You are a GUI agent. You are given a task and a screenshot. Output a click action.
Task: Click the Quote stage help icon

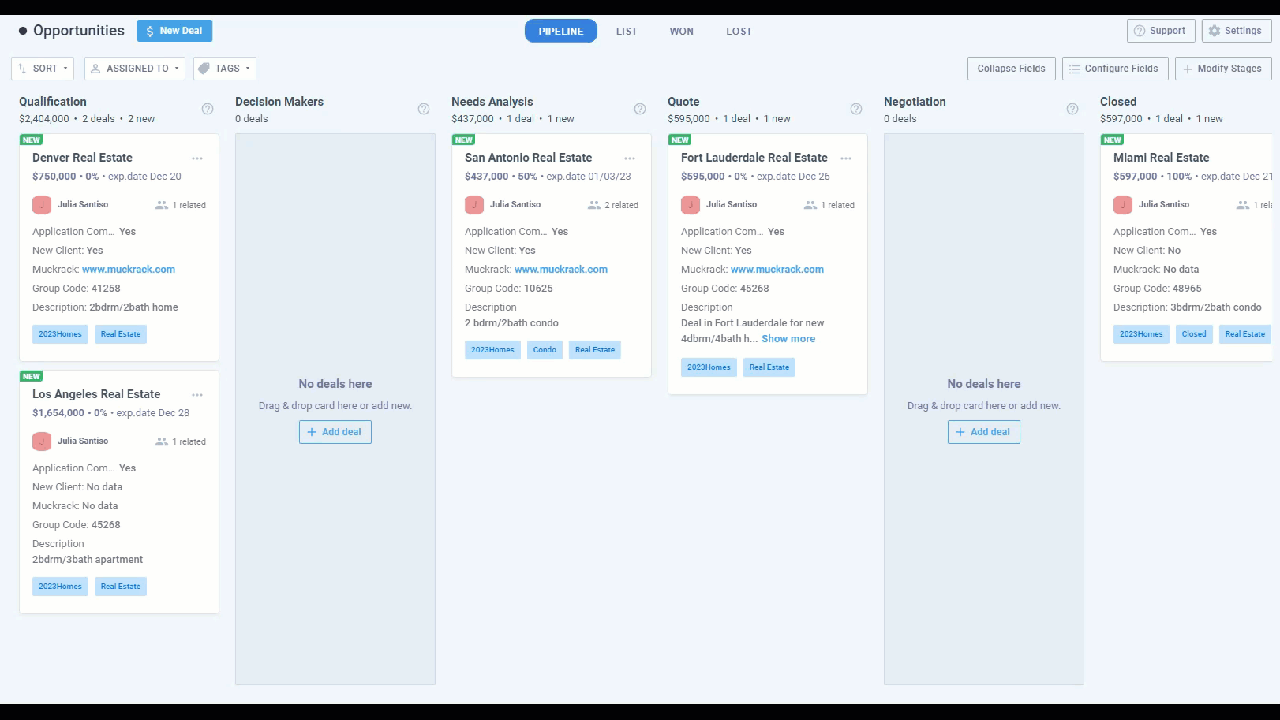pyautogui.click(x=856, y=109)
